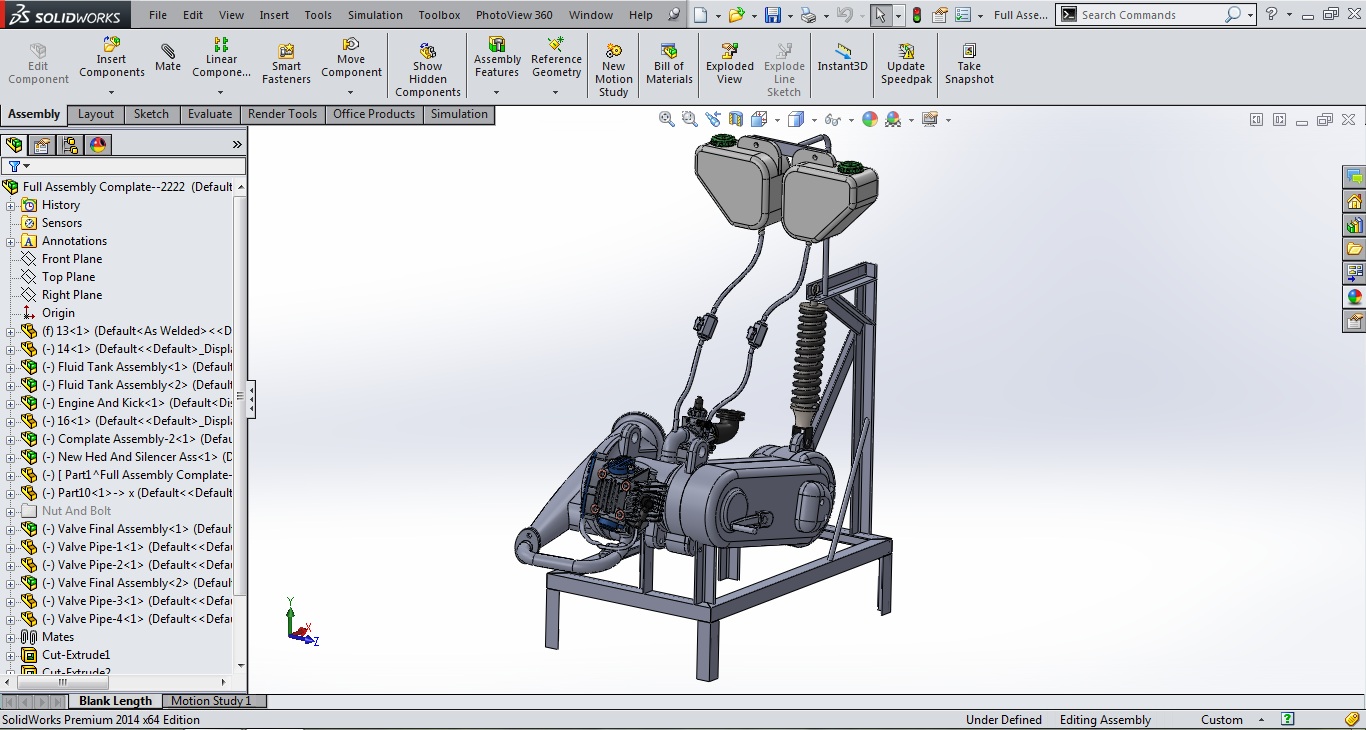Open the Design Library task pane tab
This screenshot has height=730, width=1366.
(x=1354, y=225)
